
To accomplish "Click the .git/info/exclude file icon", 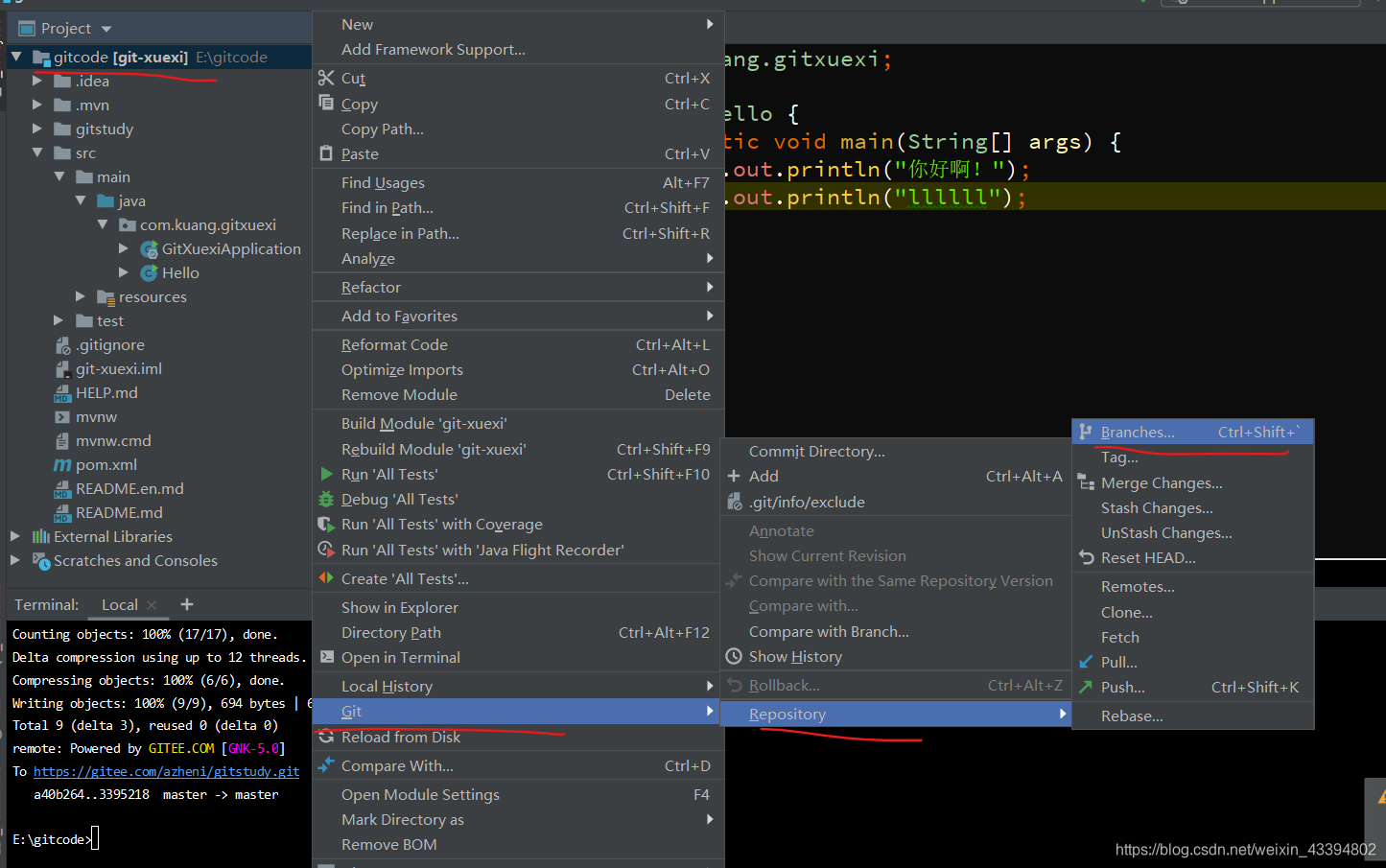I will click(x=734, y=501).
